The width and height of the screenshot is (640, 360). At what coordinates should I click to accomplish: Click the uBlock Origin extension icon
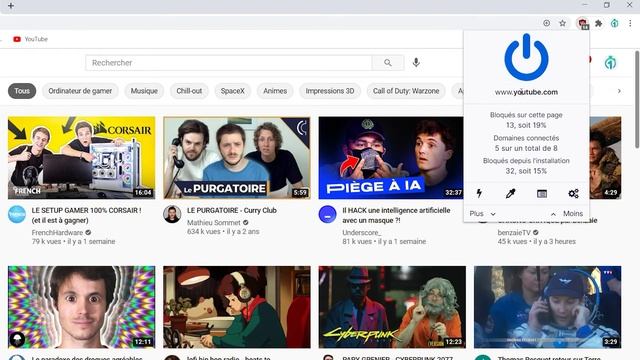(x=582, y=23)
